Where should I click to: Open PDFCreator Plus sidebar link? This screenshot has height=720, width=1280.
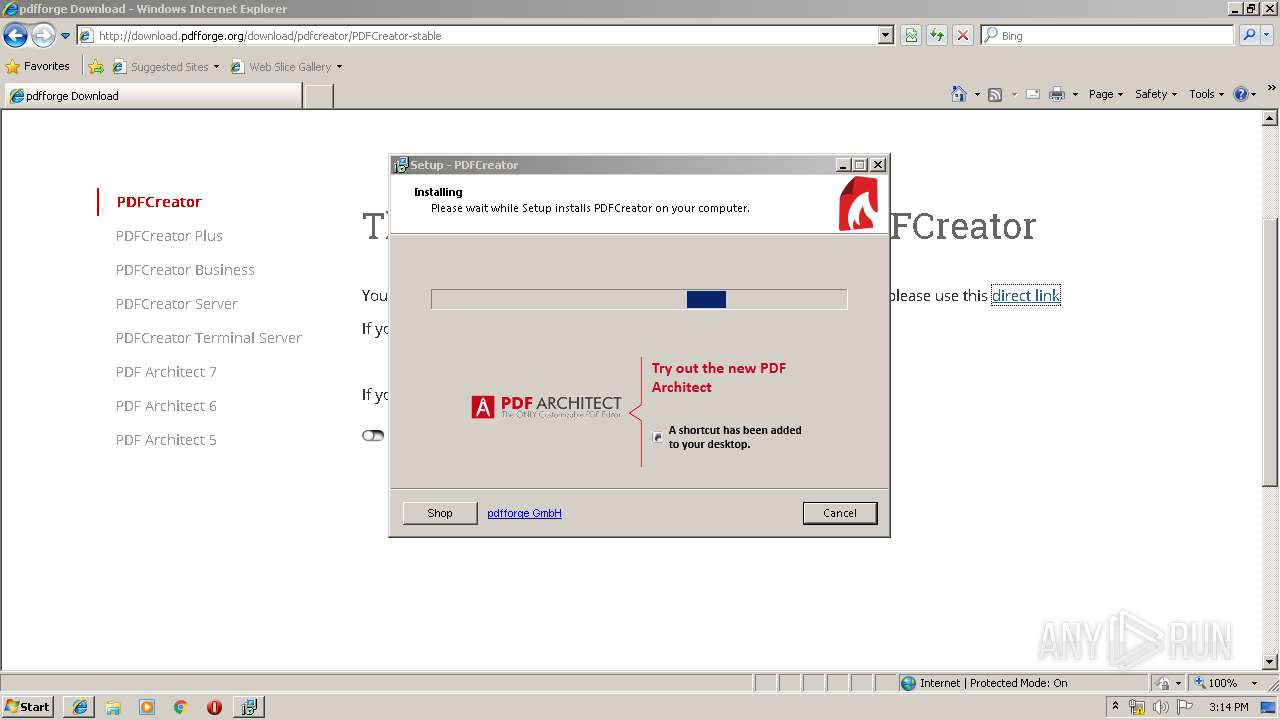pyautogui.click(x=169, y=236)
